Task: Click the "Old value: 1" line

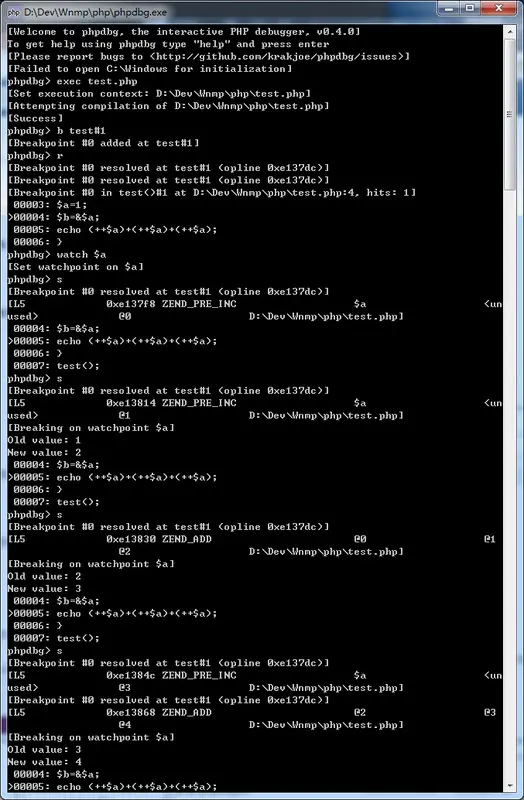Action: click(44, 440)
